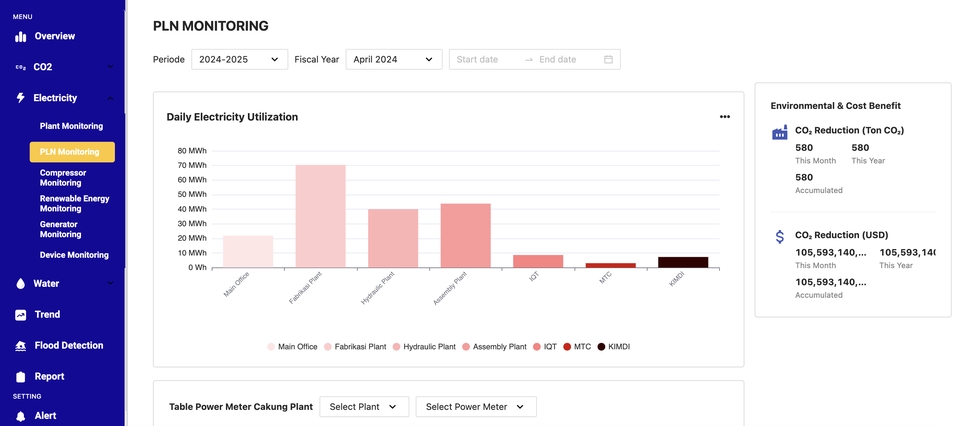The image size is (960, 426).
Task: Click the Report clipboard icon
Action: tap(21, 376)
